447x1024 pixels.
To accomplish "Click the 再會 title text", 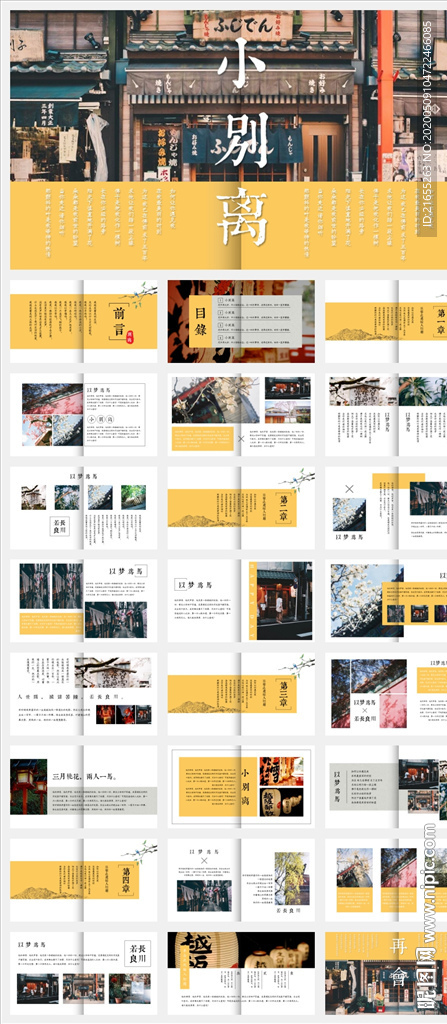I will click(398, 963).
